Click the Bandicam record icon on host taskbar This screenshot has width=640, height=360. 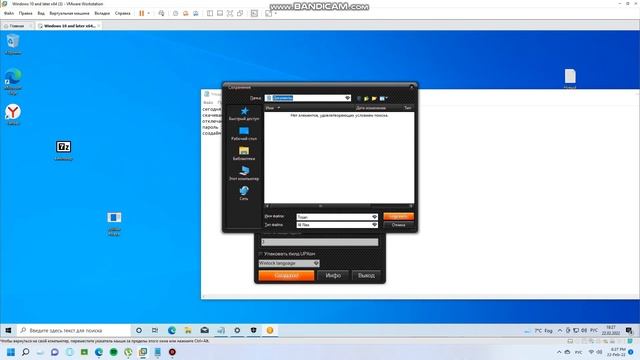pos(172,352)
